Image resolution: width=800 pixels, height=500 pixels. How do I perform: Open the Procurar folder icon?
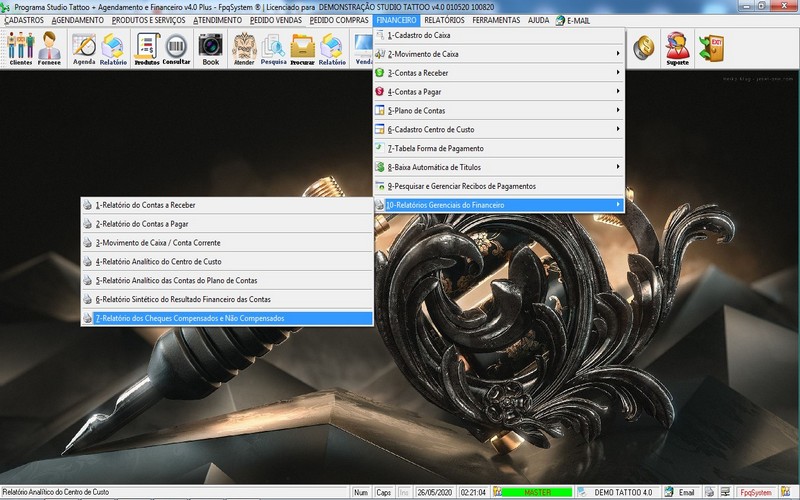(302, 48)
